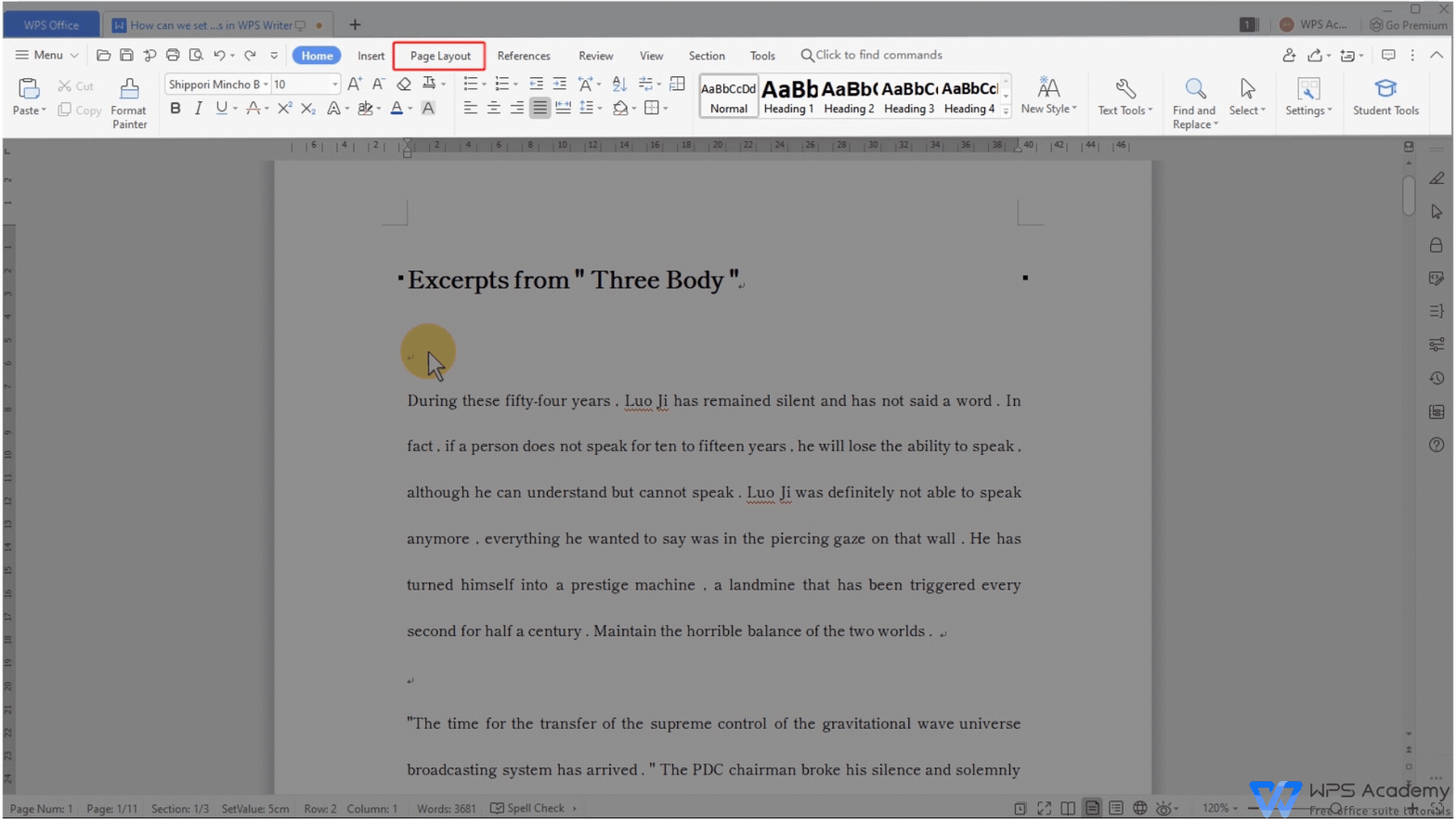Screen dimensions: 1456x819
Task: Open the New Style button
Action: [1048, 96]
